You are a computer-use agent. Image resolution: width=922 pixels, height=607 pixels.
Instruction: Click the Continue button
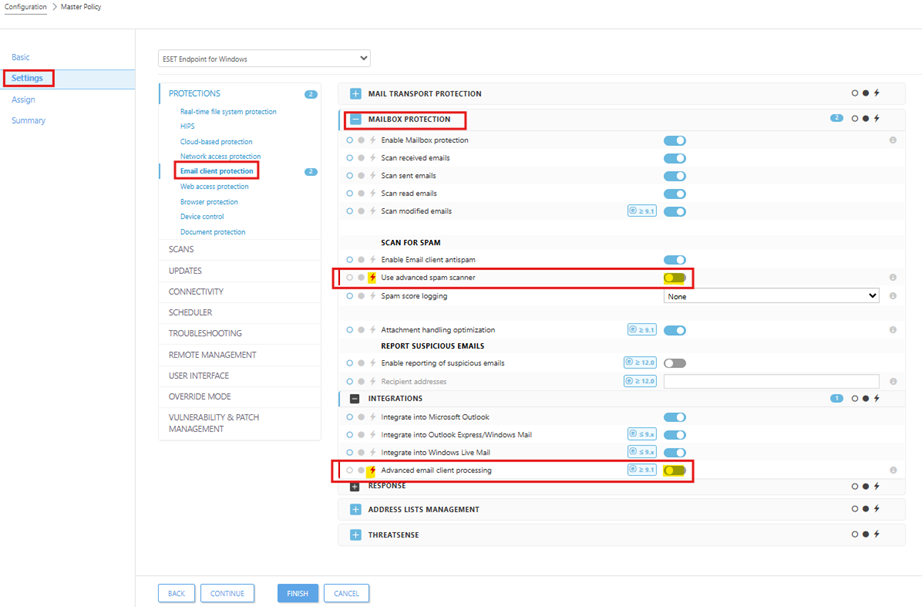(227, 593)
